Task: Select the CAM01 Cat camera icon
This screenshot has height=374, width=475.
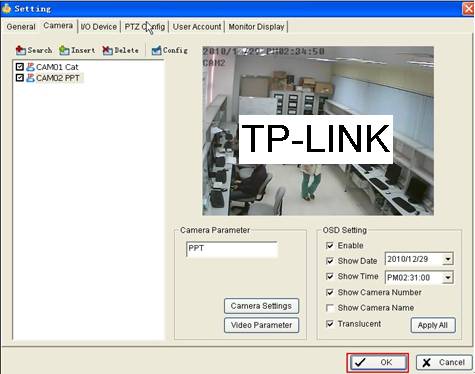Action: (x=30, y=67)
